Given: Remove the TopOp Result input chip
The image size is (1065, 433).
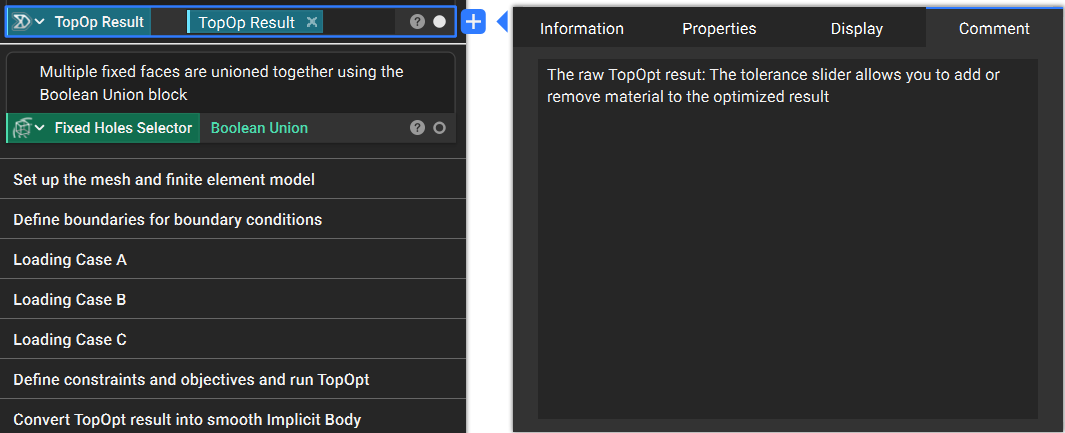Looking at the screenshot, I should [x=312, y=22].
